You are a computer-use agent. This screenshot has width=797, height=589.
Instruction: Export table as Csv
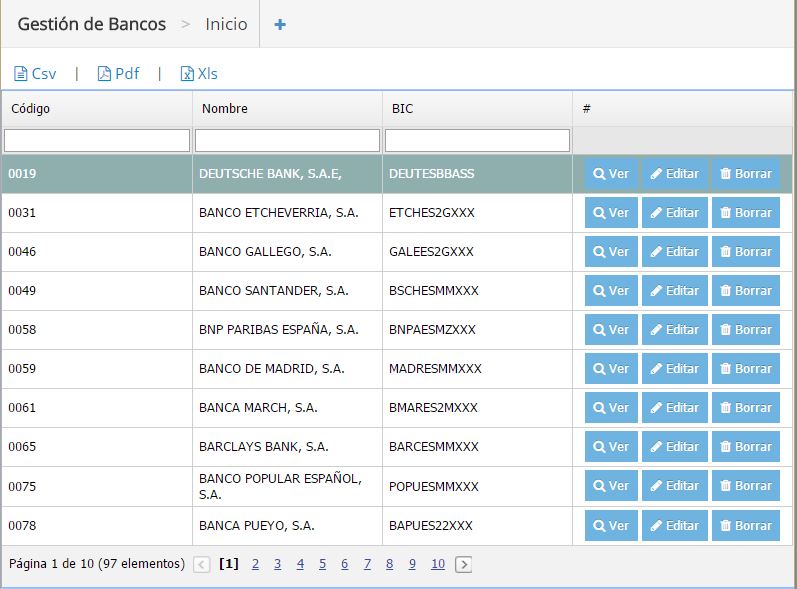35,74
